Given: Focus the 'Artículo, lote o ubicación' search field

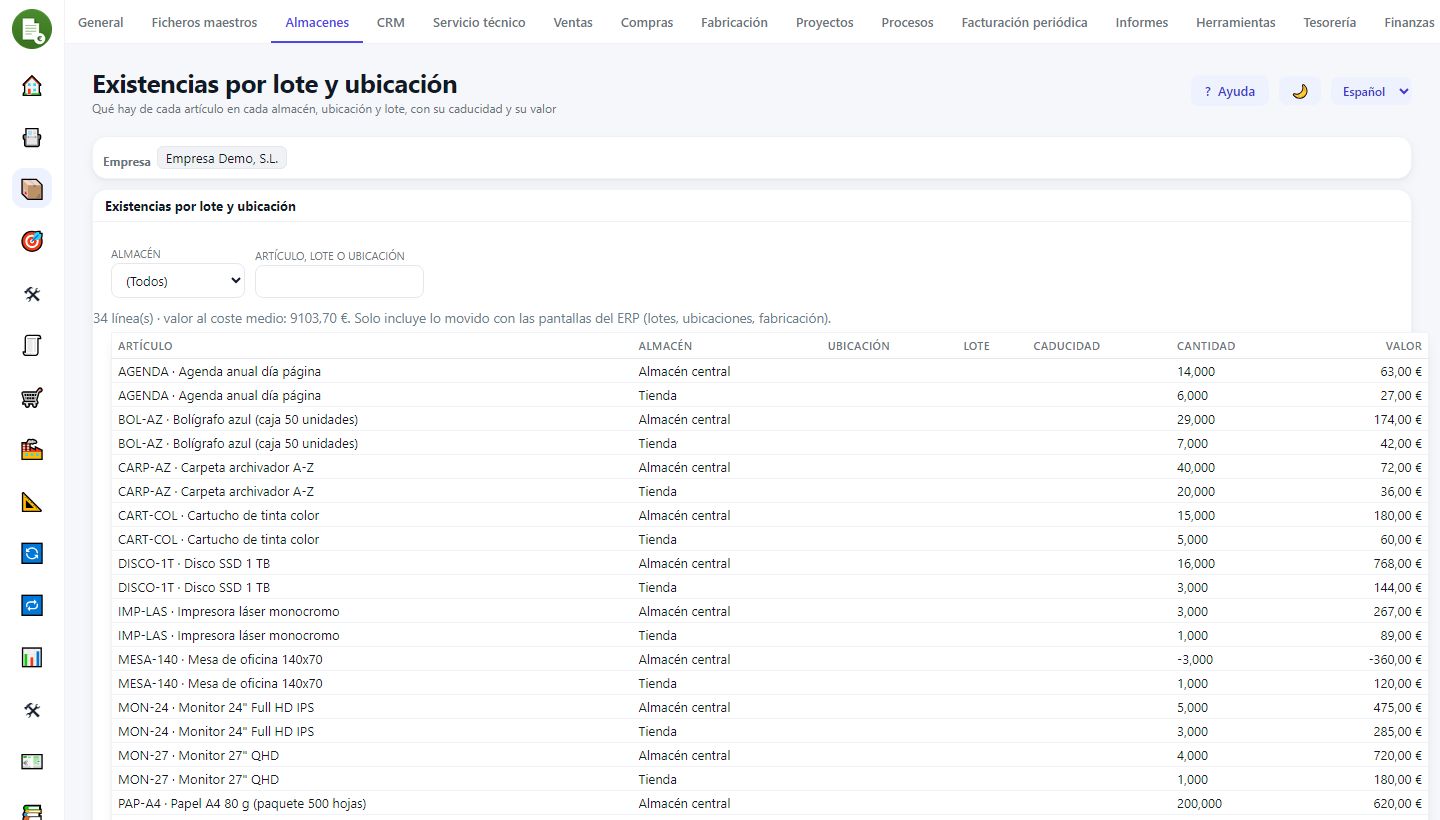Looking at the screenshot, I should click(339, 281).
